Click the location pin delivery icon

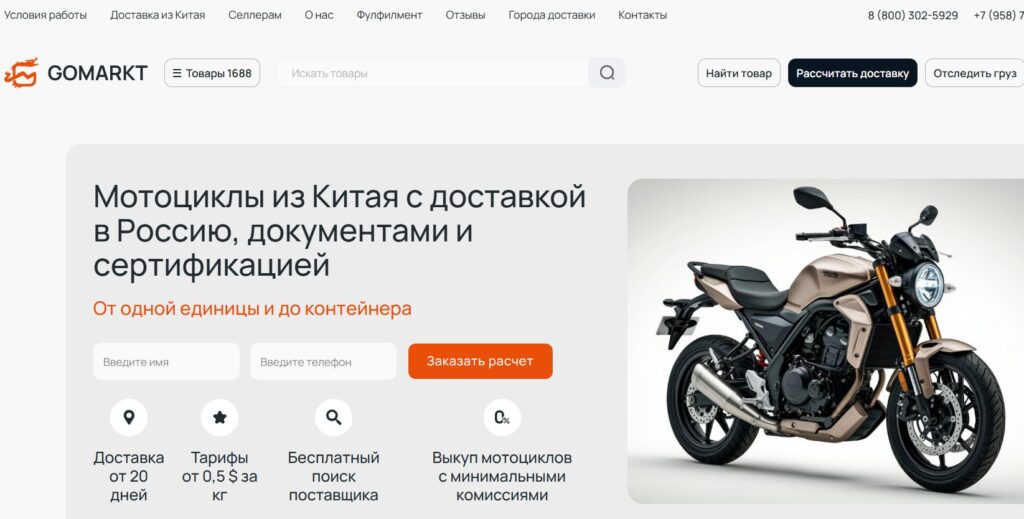coord(129,417)
